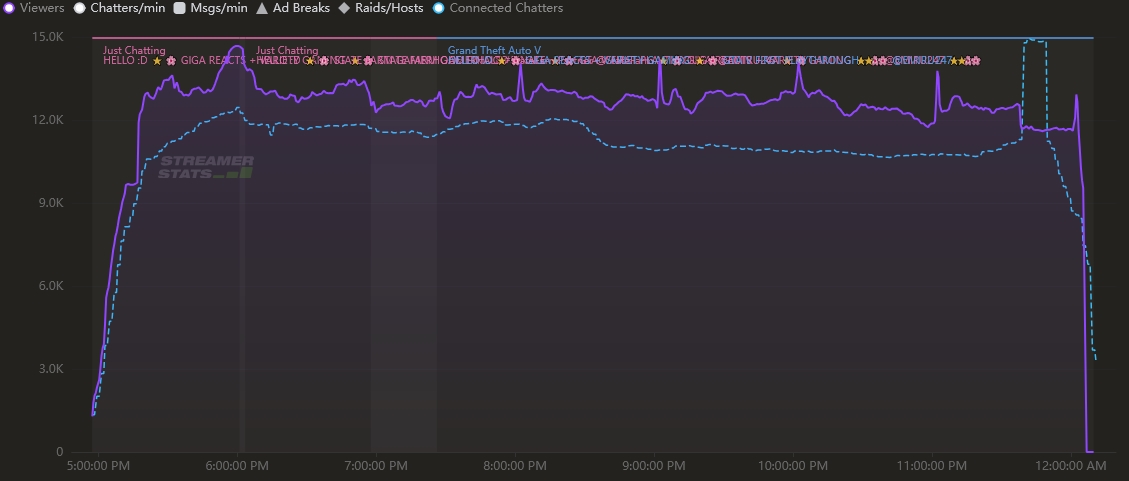This screenshot has height=481, width=1129.
Task: Toggle the Viewers series in legend
Action: pyautogui.click(x=34, y=8)
